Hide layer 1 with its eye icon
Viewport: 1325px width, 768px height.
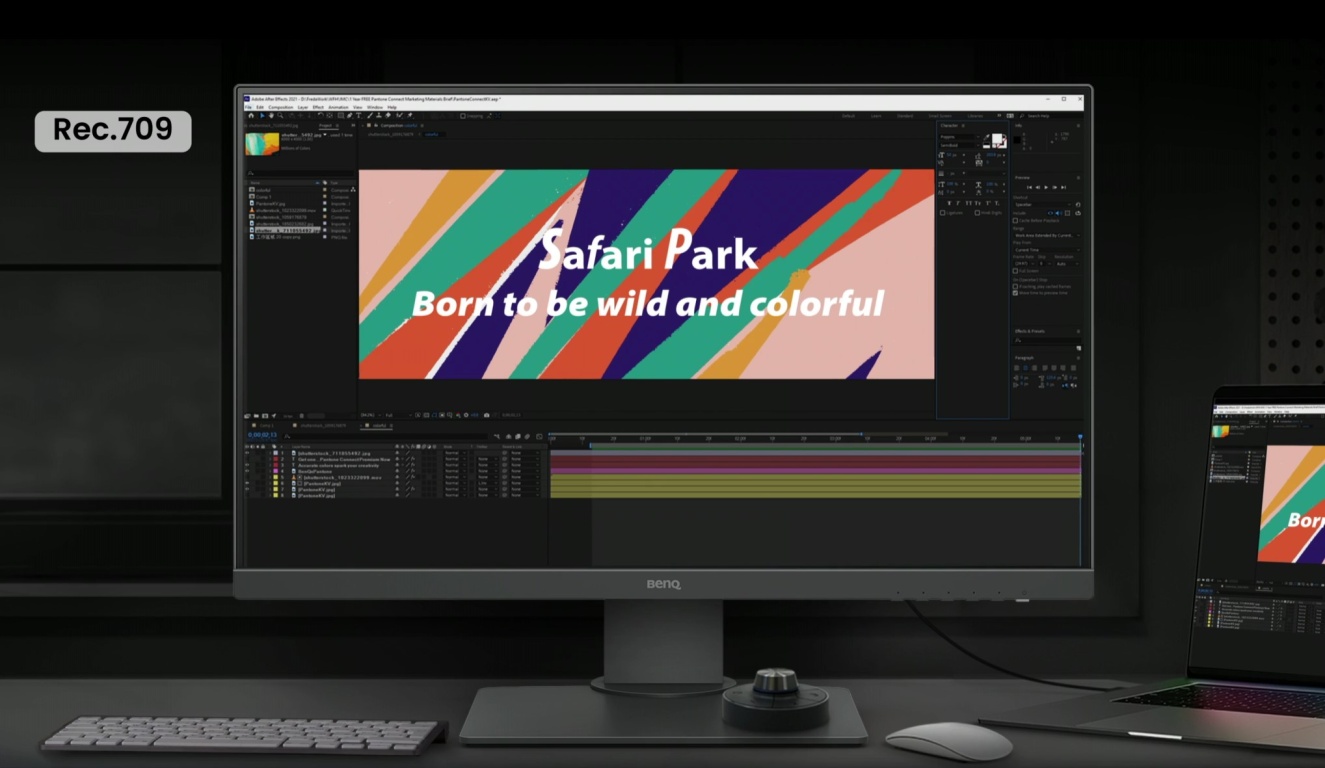[x=247, y=453]
